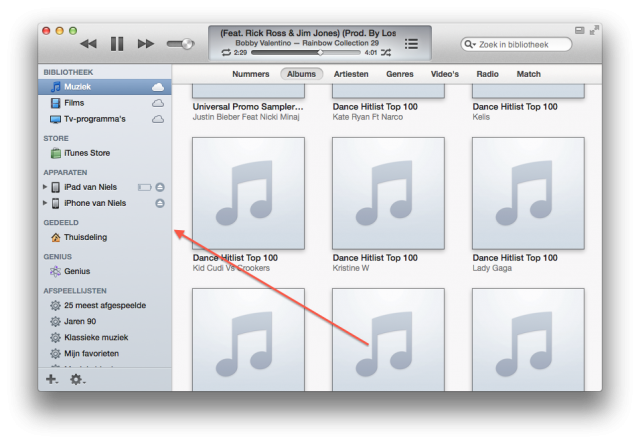This screenshot has width=640, height=444.
Task: Switch to the Video's tab
Action: click(444, 74)
